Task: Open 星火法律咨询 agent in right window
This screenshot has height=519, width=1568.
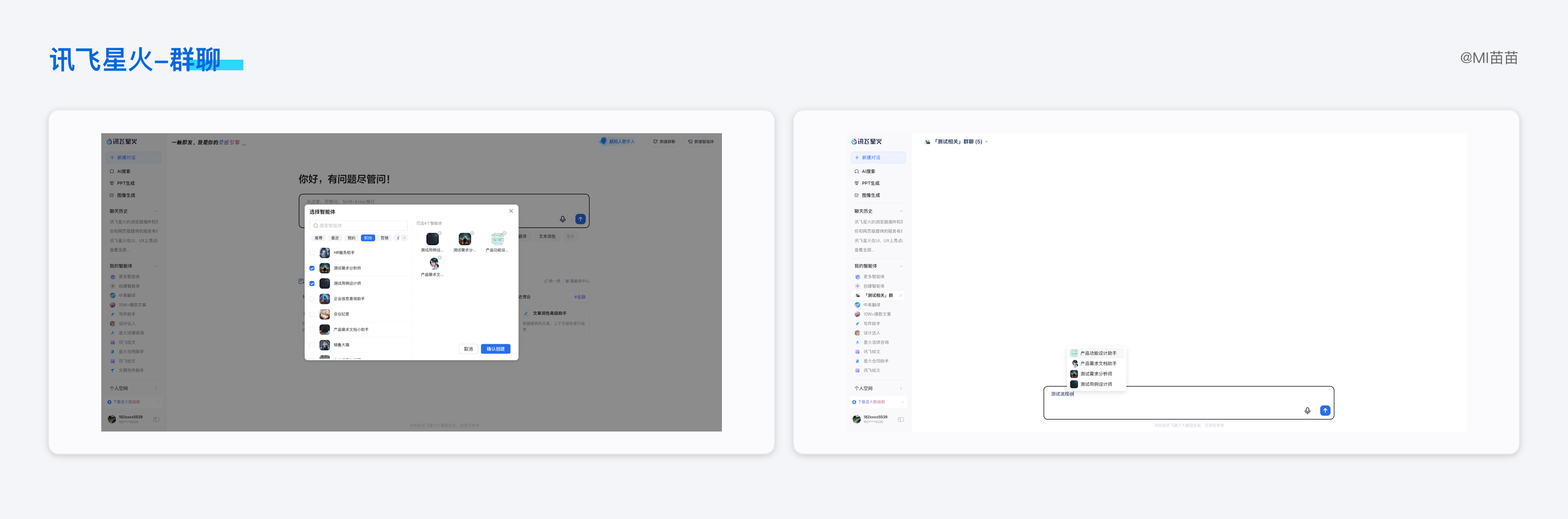Action: tap(872, 342)
